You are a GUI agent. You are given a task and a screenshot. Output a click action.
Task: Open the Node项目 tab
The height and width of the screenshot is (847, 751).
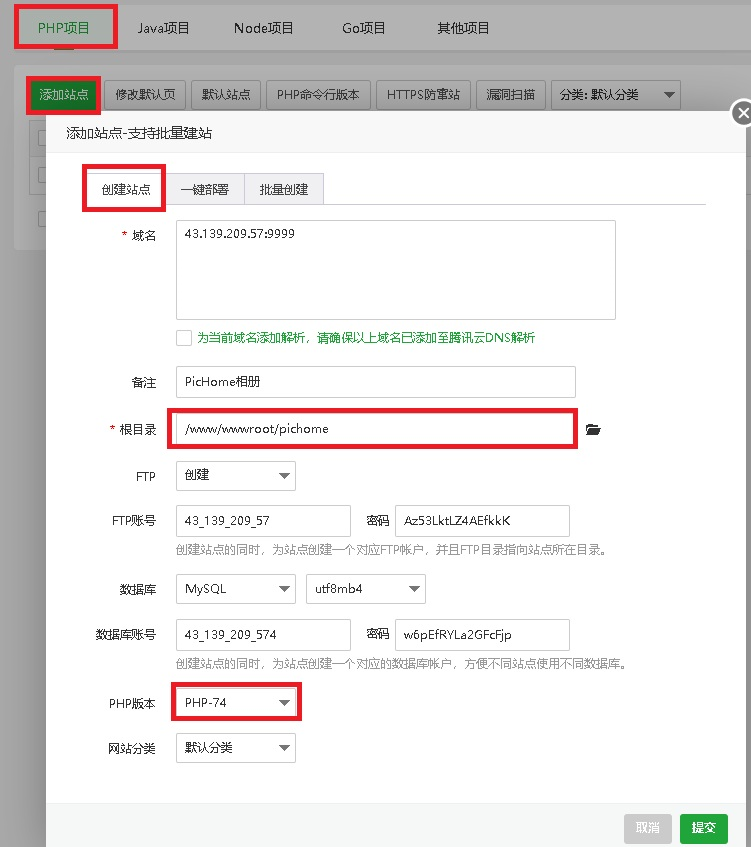click(x=264, y=28)
